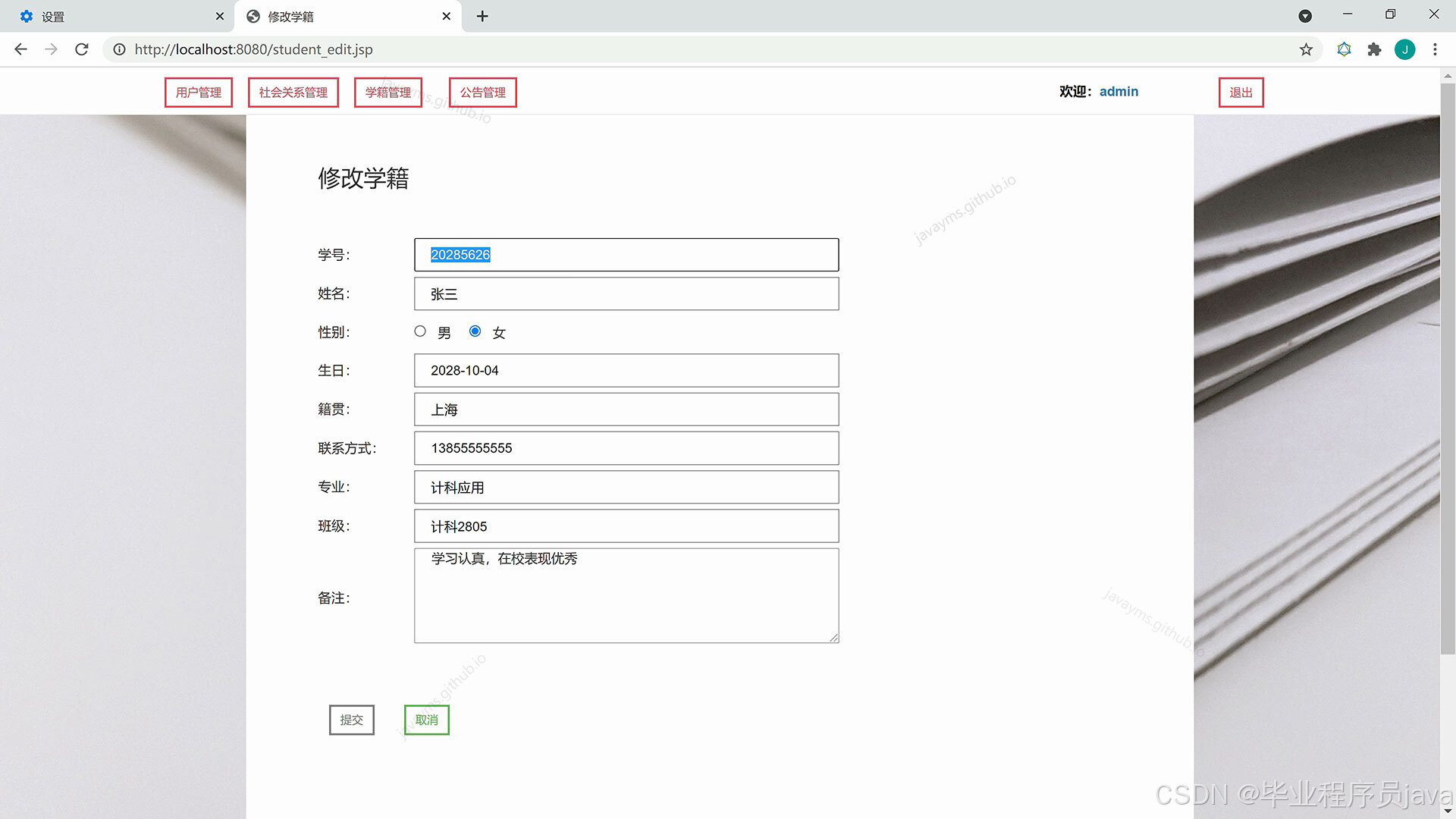Open the Chrome three-dot menu
The width and height of the screenshot is (1456, 819).
(1435, 49)
